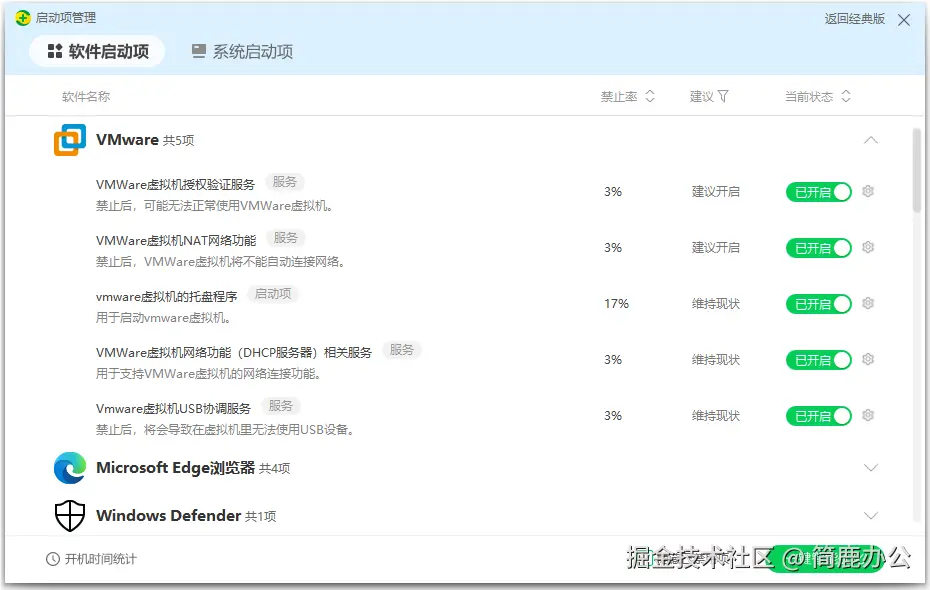
Task: Click the vertical scrollbar thumb
Action: point(916,171)
